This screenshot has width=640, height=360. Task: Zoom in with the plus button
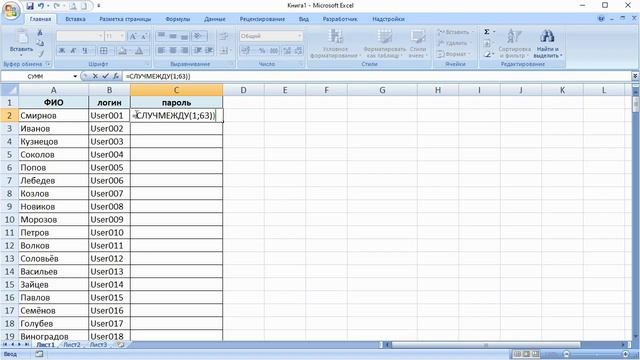[625, 354]
